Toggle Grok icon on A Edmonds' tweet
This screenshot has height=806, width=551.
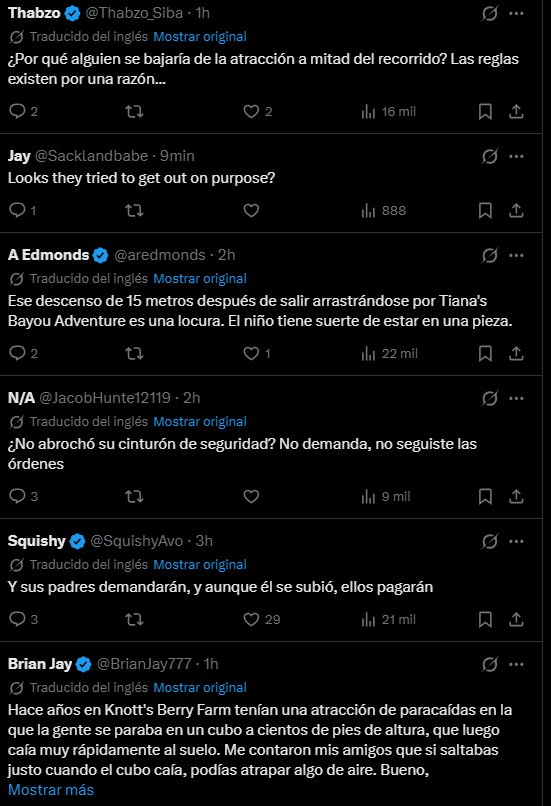pyautogui.click(x=489, y=255)
